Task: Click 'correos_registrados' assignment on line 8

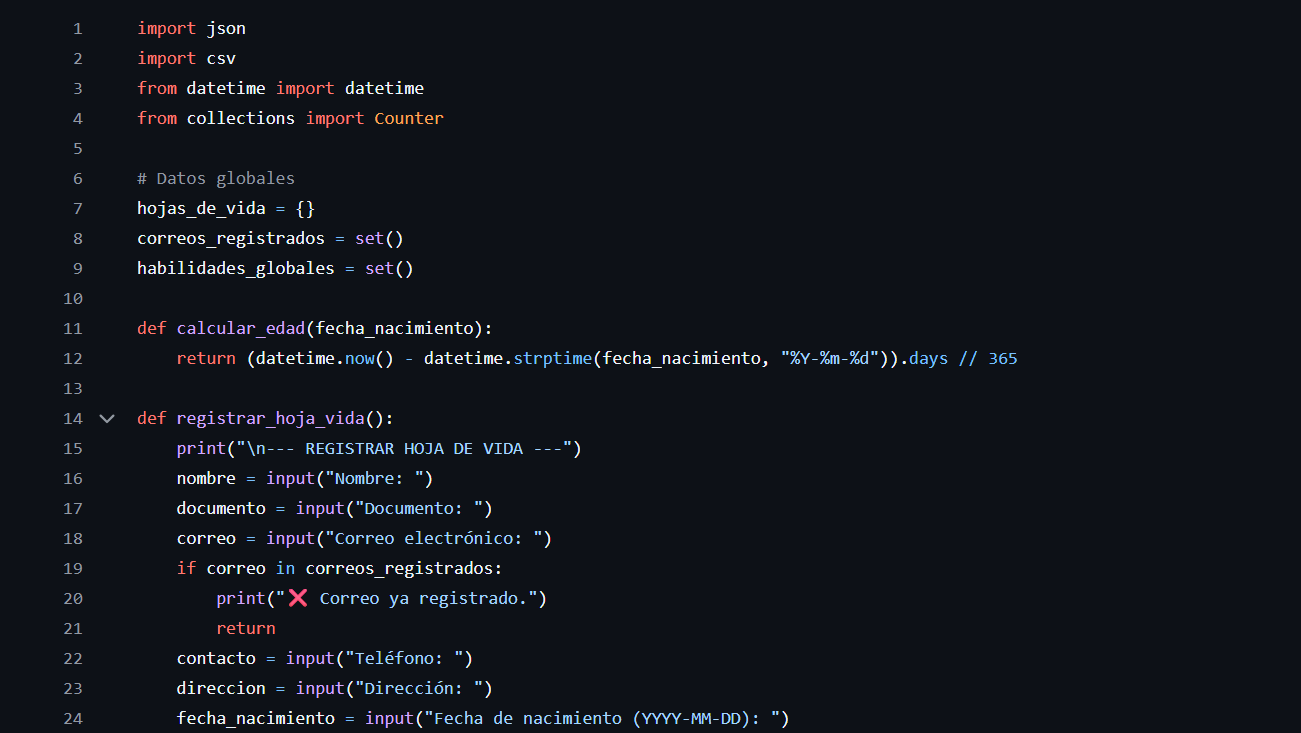Action: point(231,238)
